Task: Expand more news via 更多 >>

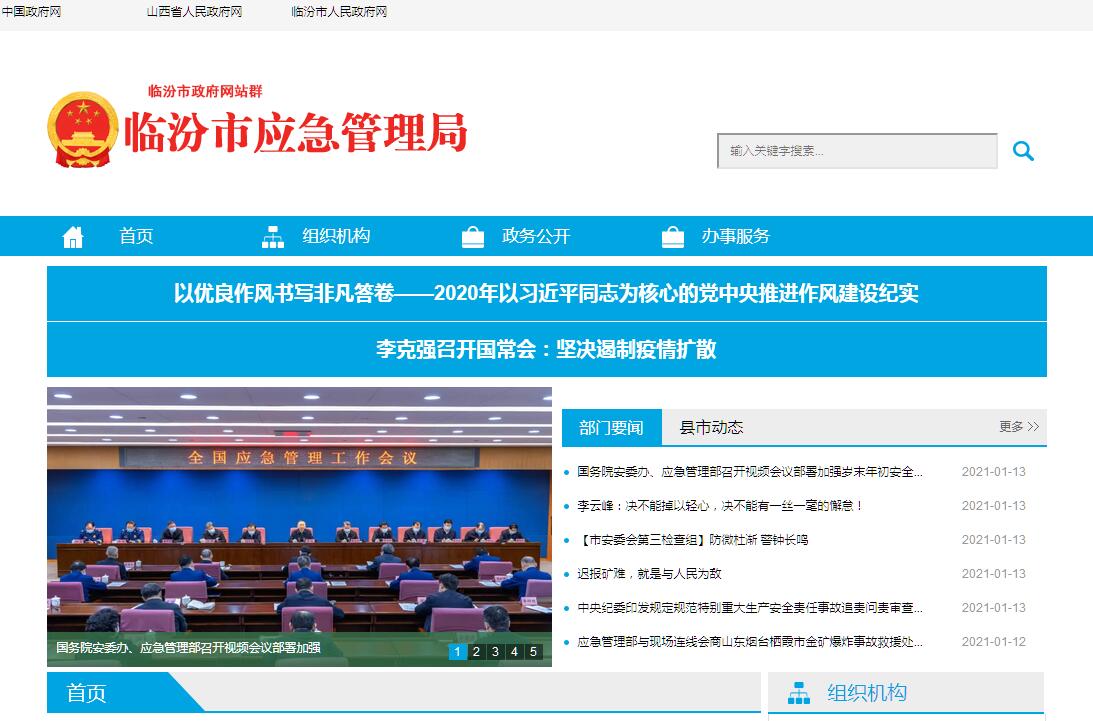Action: [1018, 427]
